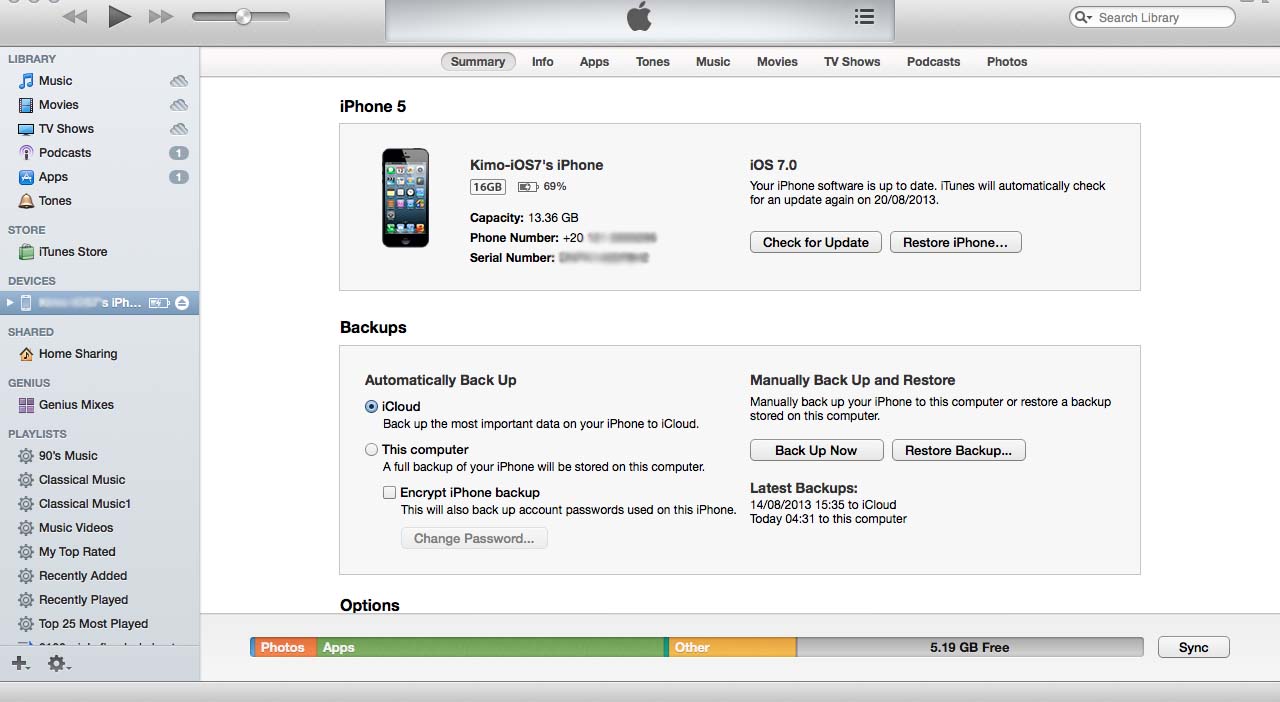The height and width of the screenshot is (702, 1280).
Task: Click the play button
Action: point(119,15)
